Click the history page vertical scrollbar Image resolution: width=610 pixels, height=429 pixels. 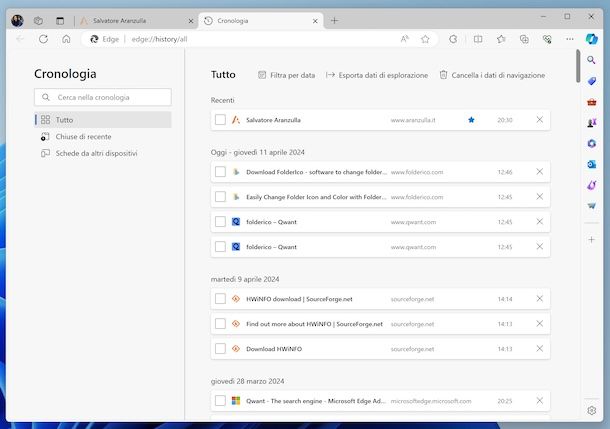578,66
